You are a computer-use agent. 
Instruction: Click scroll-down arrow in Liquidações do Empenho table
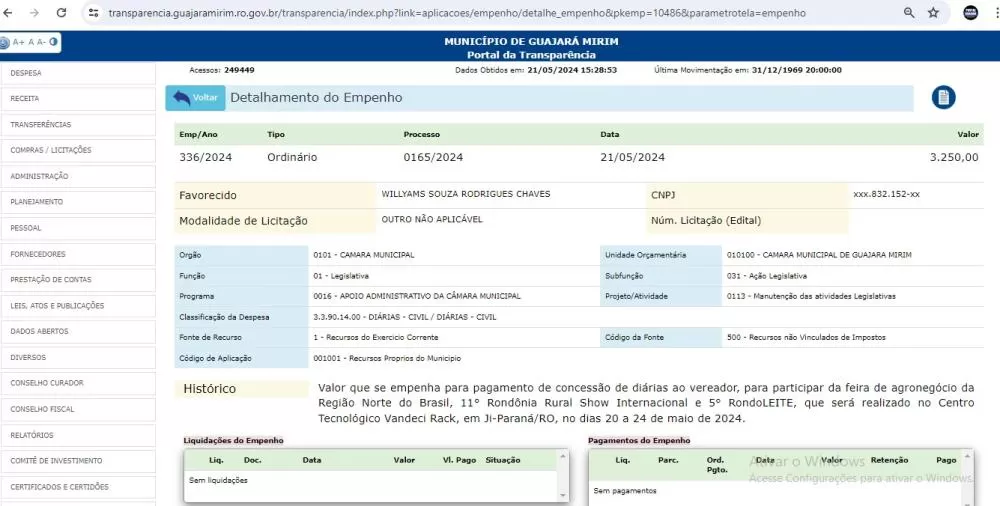coord(562,495)
